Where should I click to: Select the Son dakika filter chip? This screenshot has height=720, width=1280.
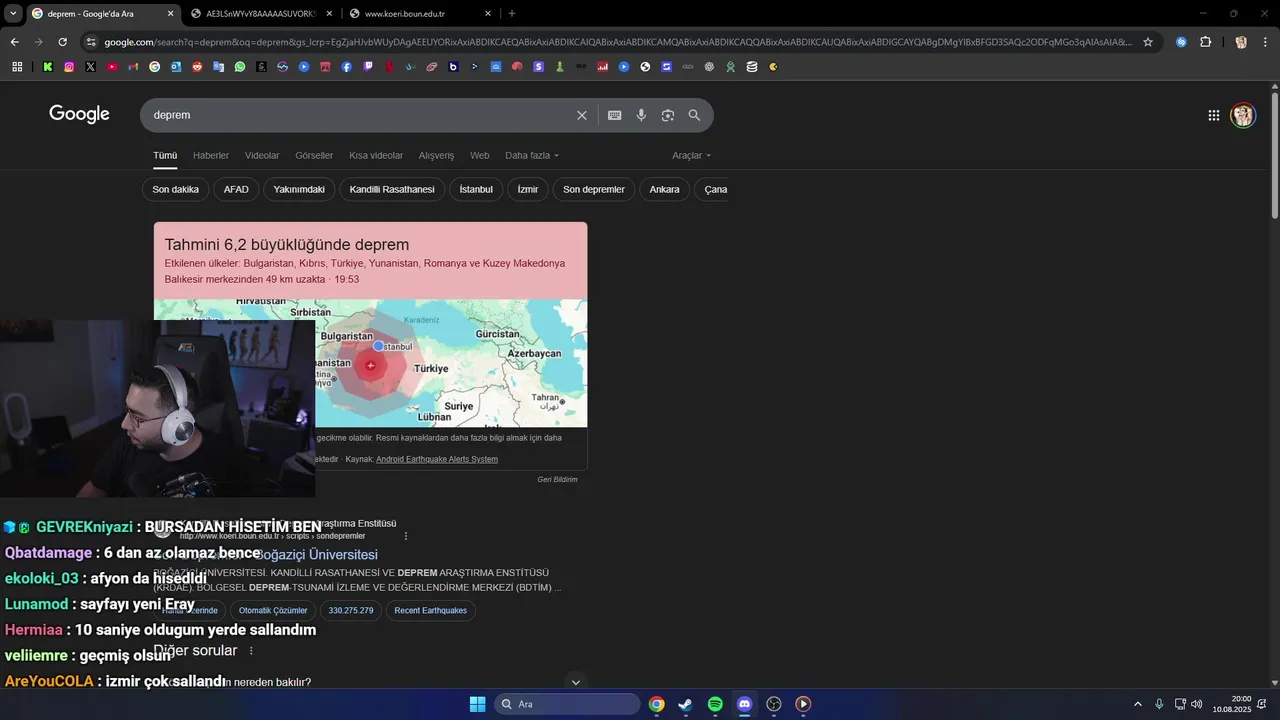pyautogui.click(x=175, y=189)
